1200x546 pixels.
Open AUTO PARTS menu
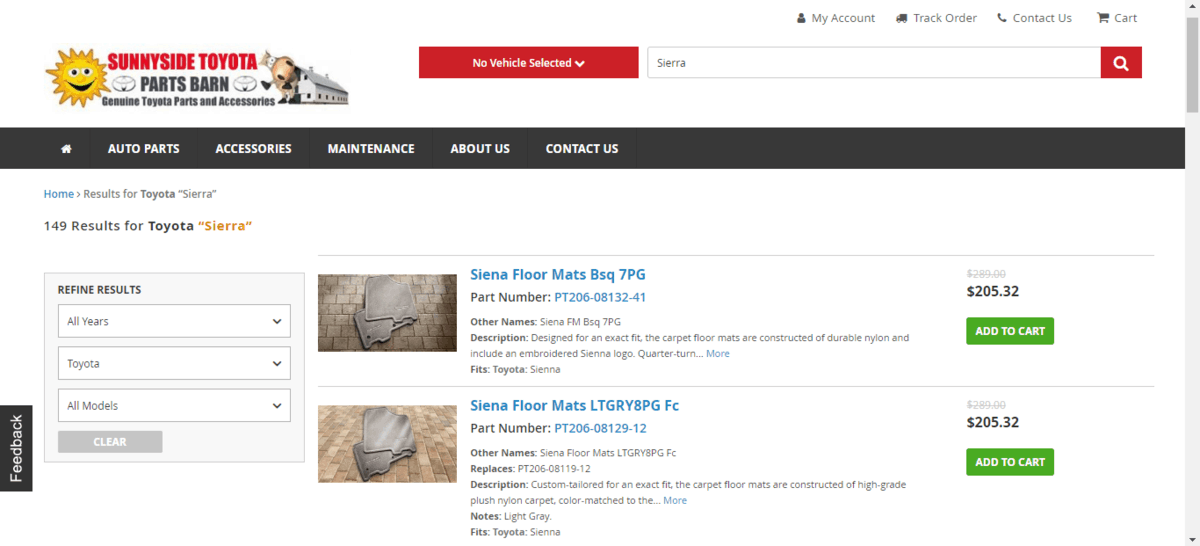(x=144, y=148)
